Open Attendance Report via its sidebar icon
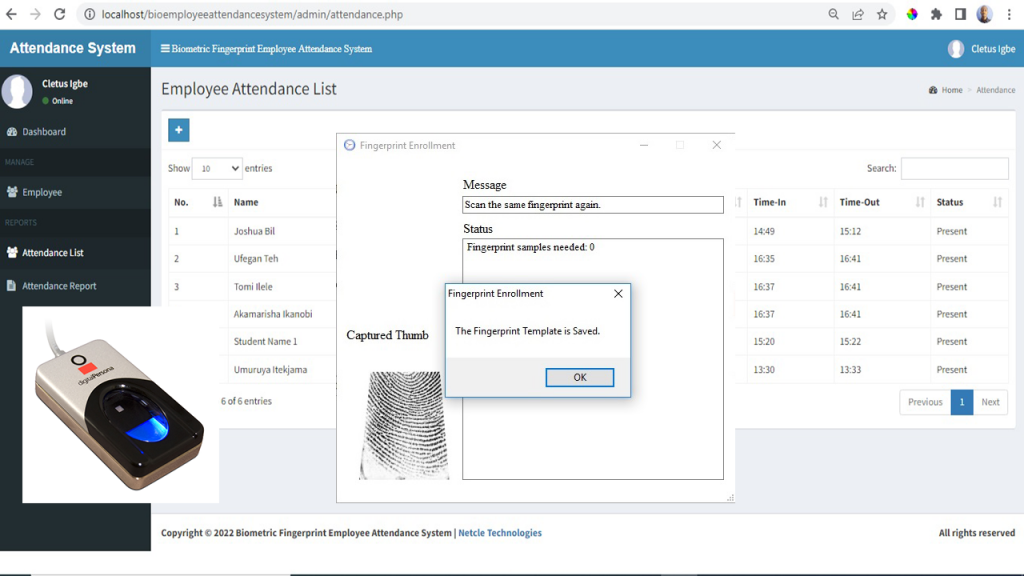The height and width of the screenshot is (576, 1024). pyautogui.click(x=15, y=285)
